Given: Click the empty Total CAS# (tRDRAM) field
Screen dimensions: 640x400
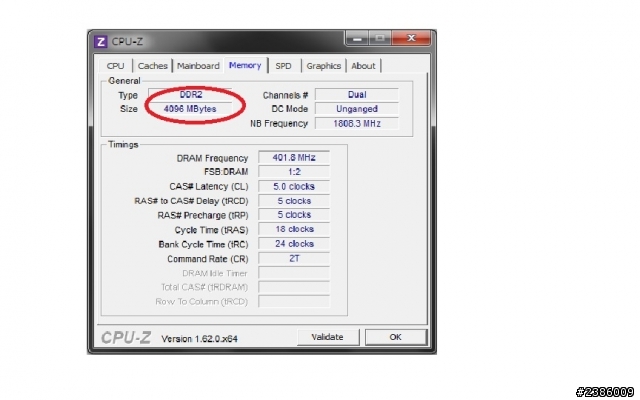Looking at the screenshot, I should 294,287.
